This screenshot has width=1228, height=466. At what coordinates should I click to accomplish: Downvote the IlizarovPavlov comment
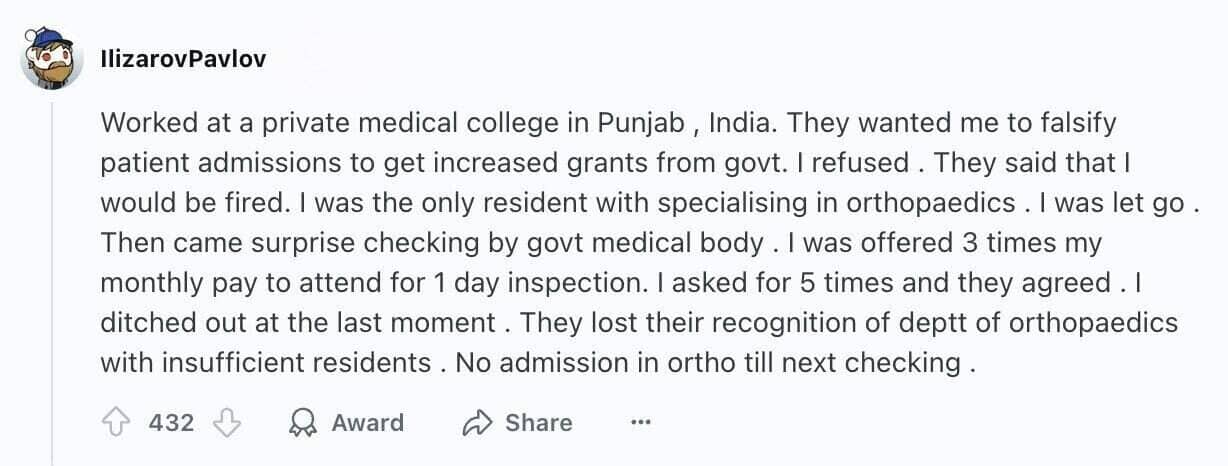(228, 423)
